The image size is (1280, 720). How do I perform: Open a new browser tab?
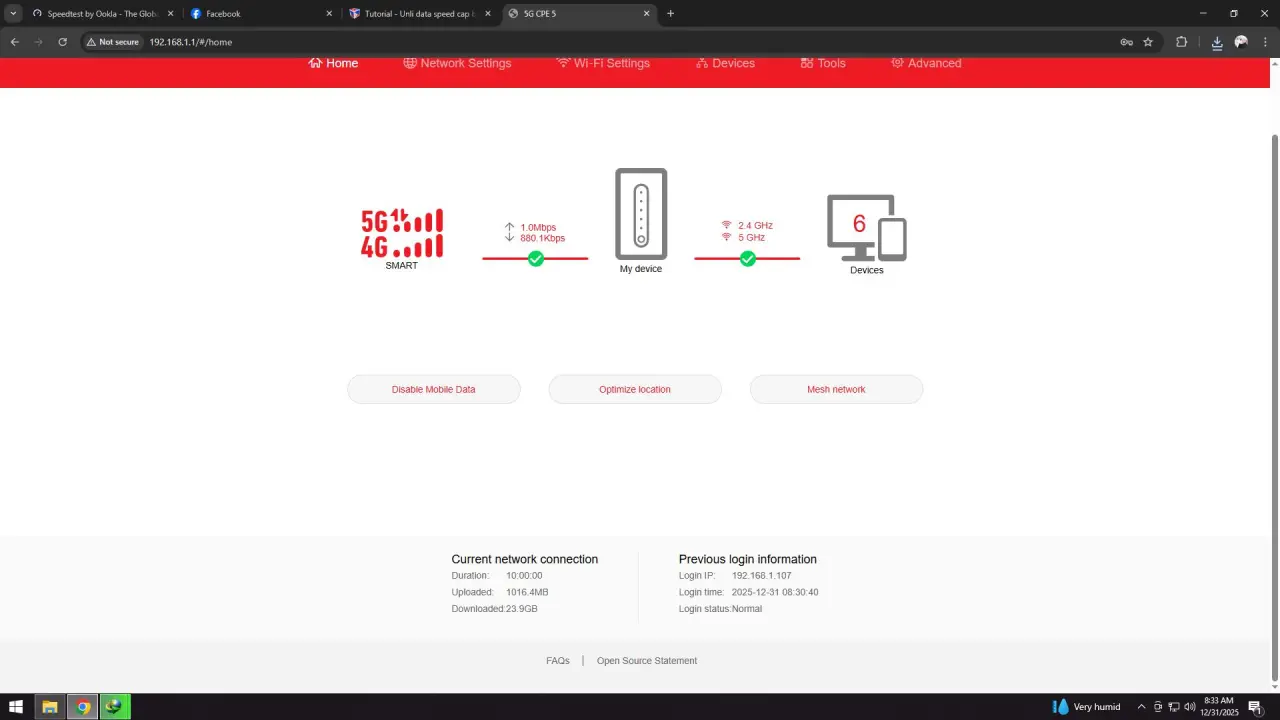coord(670,14)
